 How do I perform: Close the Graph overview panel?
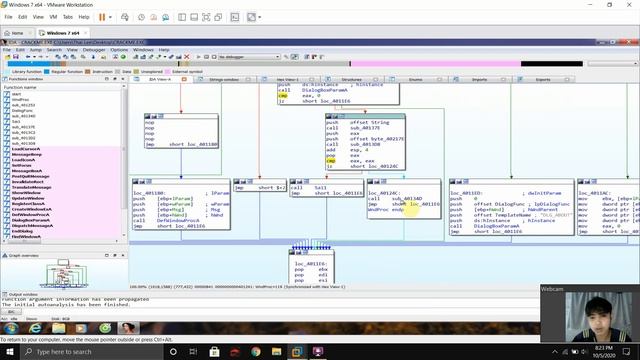point(123,255)
